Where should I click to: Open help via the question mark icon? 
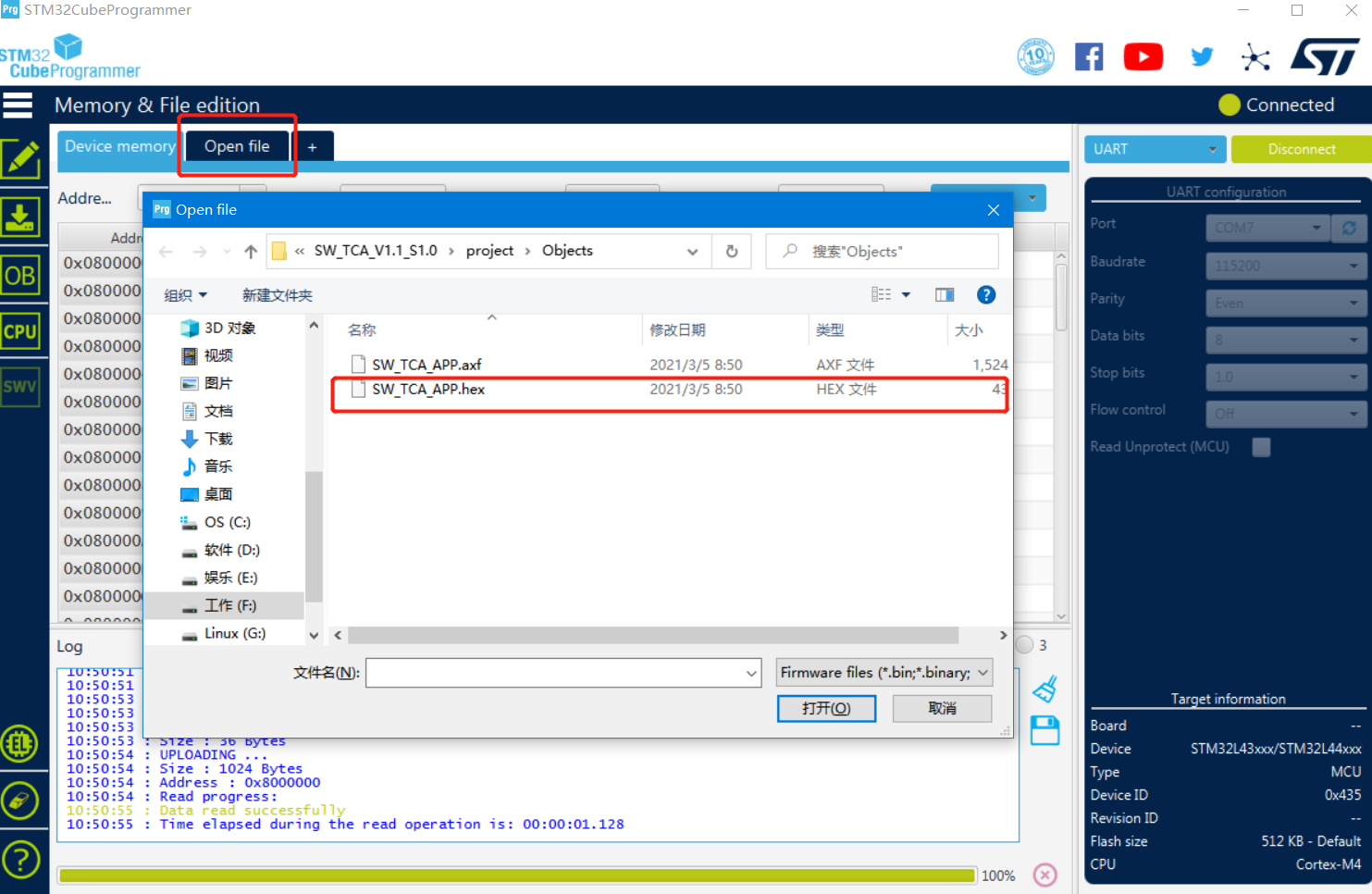(22, 859)
